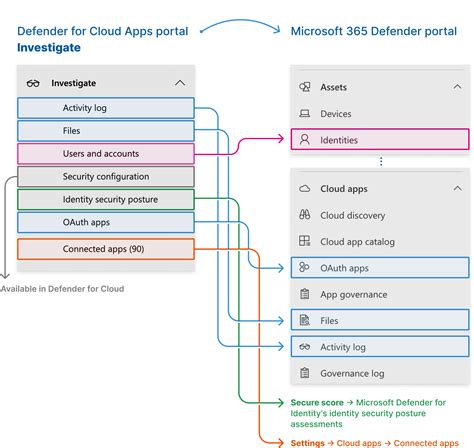Screen dimensions: 474x448
Task: Click the App governance clipboard icon
Action: 304,294
